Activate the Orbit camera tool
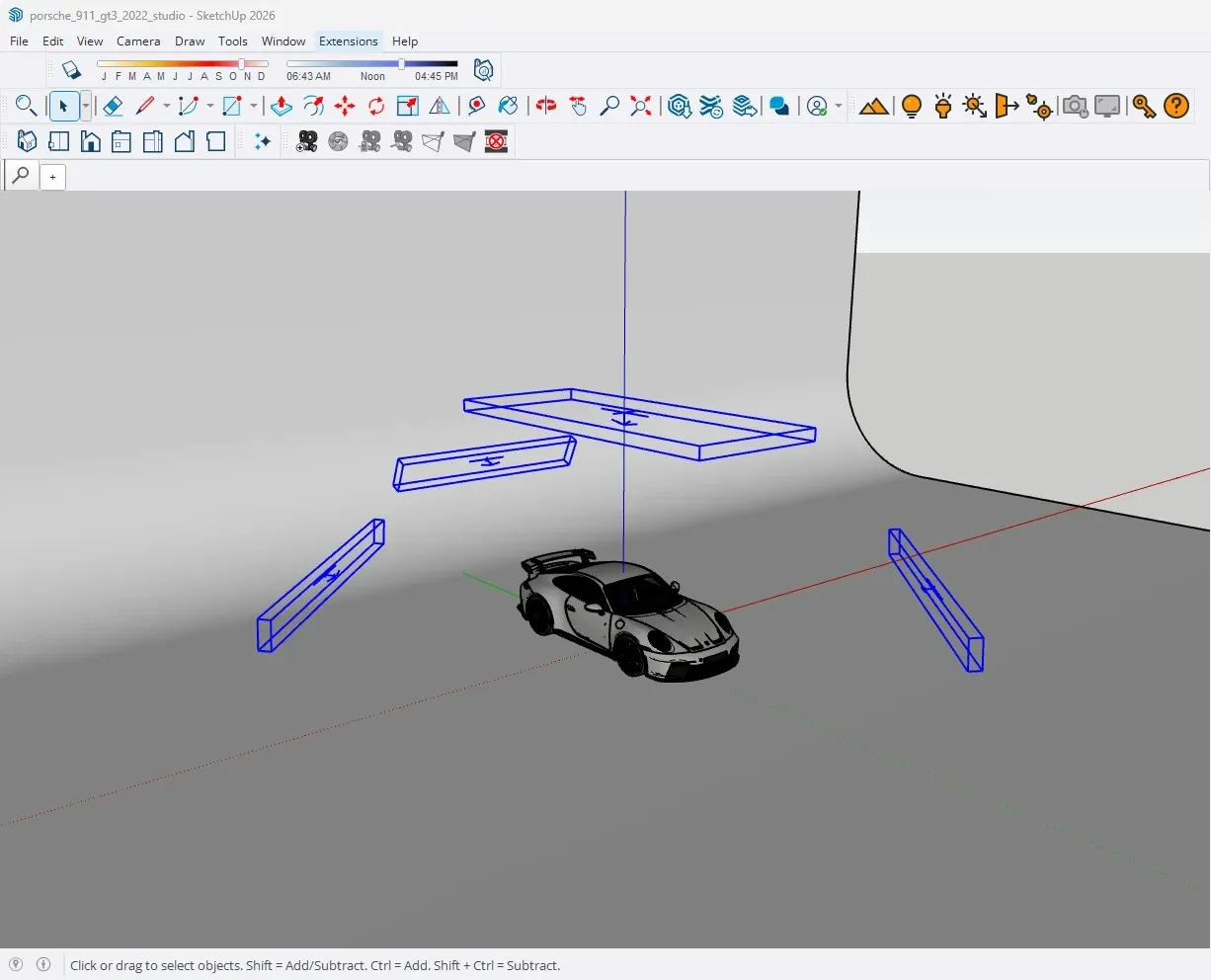The width and height of the screenshot is (1211, 980). (546, 106)
